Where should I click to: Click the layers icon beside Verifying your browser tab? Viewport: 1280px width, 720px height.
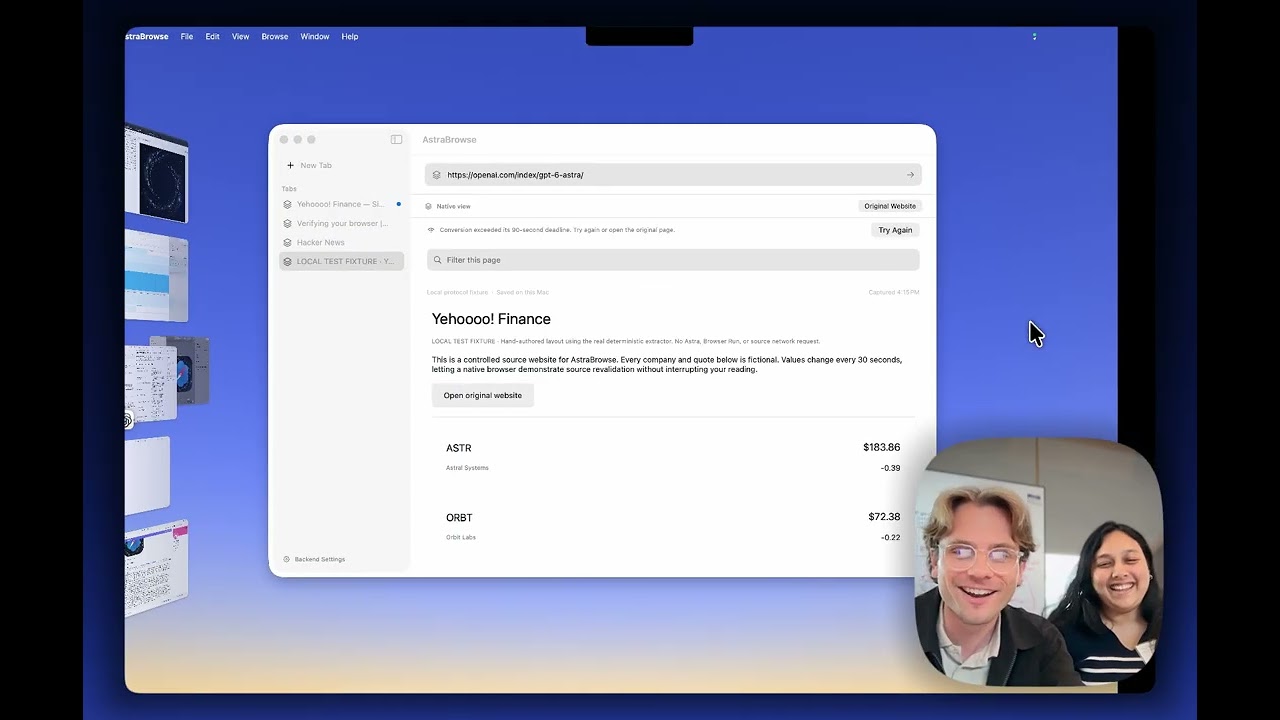288,223
